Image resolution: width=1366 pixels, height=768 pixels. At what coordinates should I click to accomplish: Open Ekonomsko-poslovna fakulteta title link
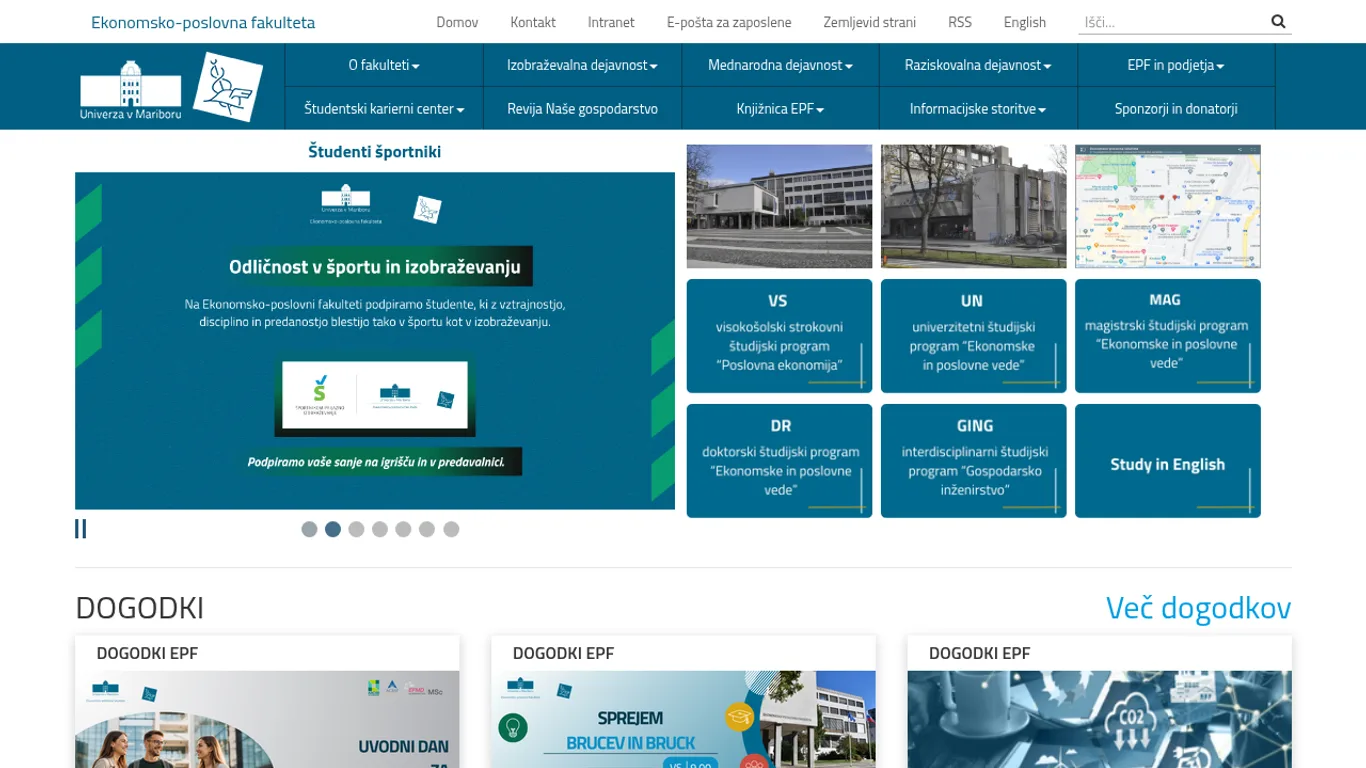[x=203, y=22]
